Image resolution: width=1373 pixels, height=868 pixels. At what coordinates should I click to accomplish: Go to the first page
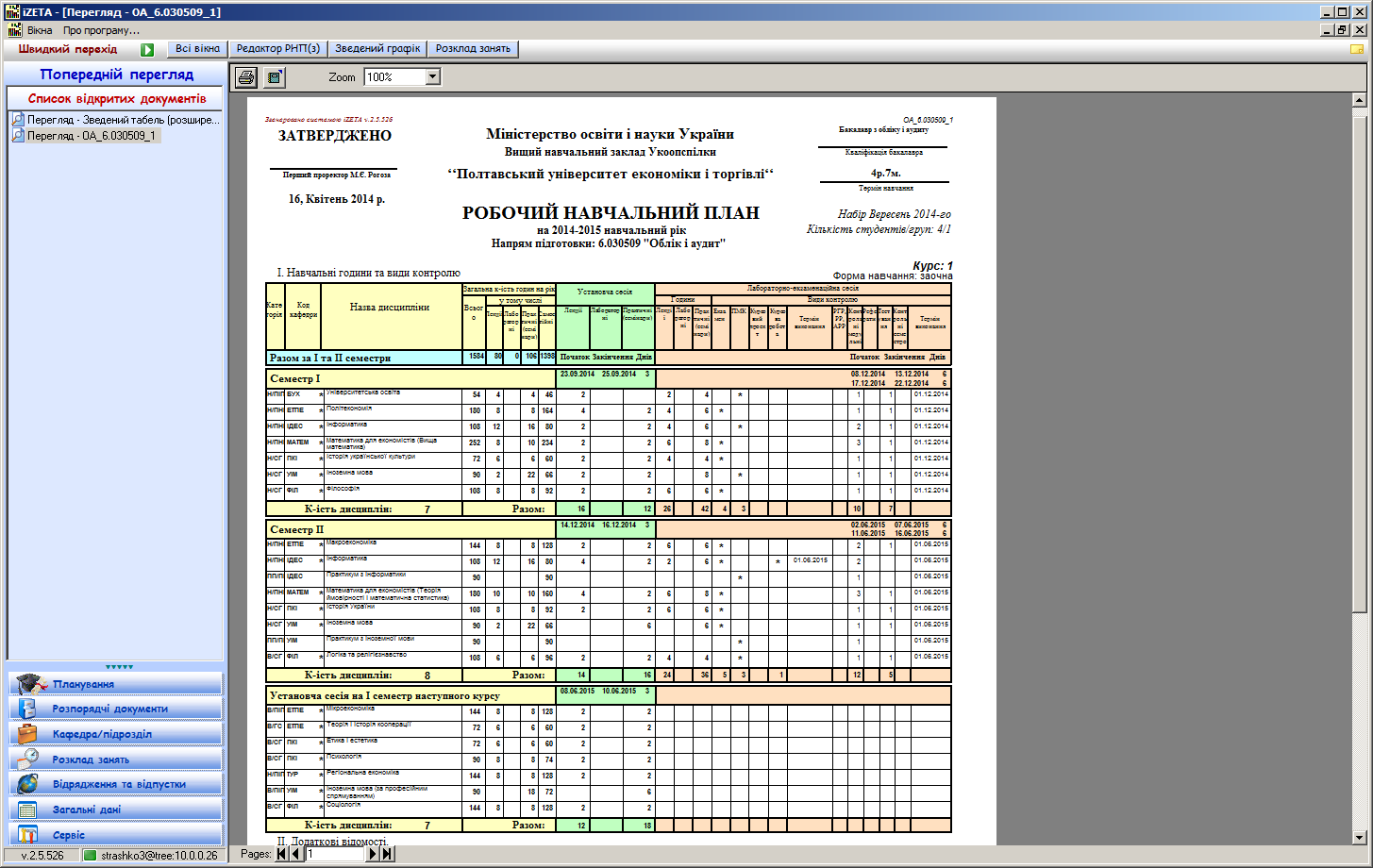click(x=281, y=854)
